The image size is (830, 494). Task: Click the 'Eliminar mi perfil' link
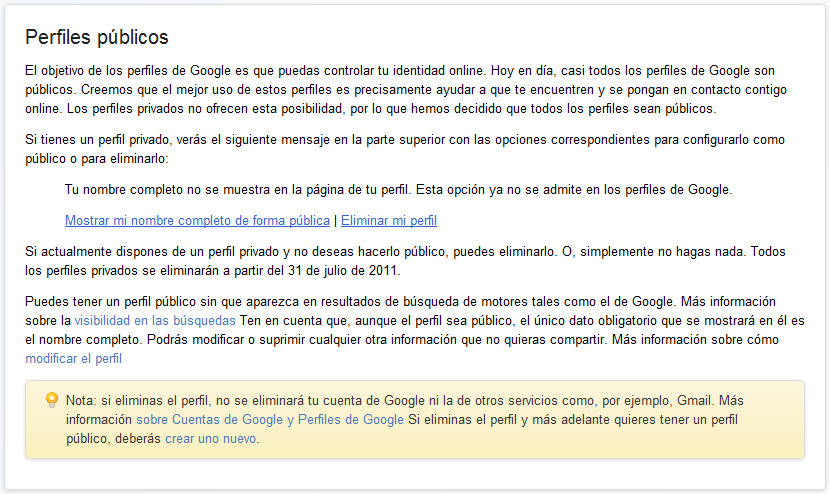389,220
